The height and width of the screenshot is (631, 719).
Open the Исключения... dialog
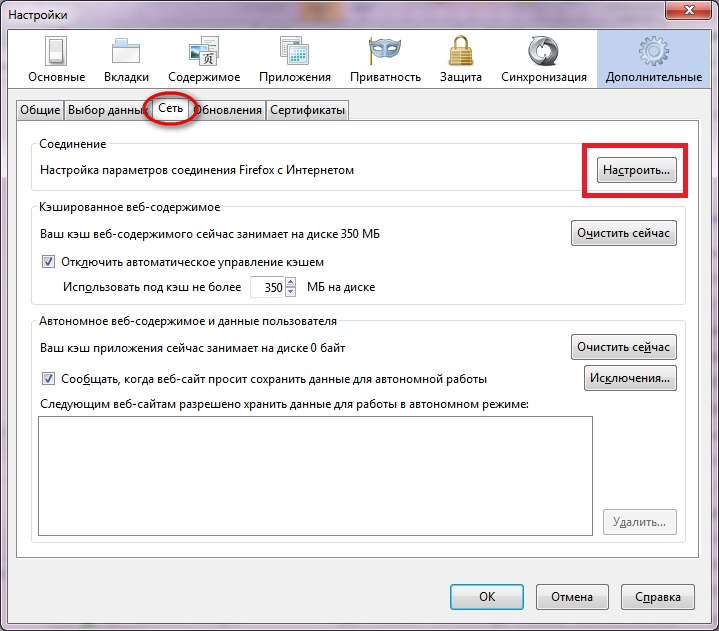pyautogui.click(x=630, y=378)
